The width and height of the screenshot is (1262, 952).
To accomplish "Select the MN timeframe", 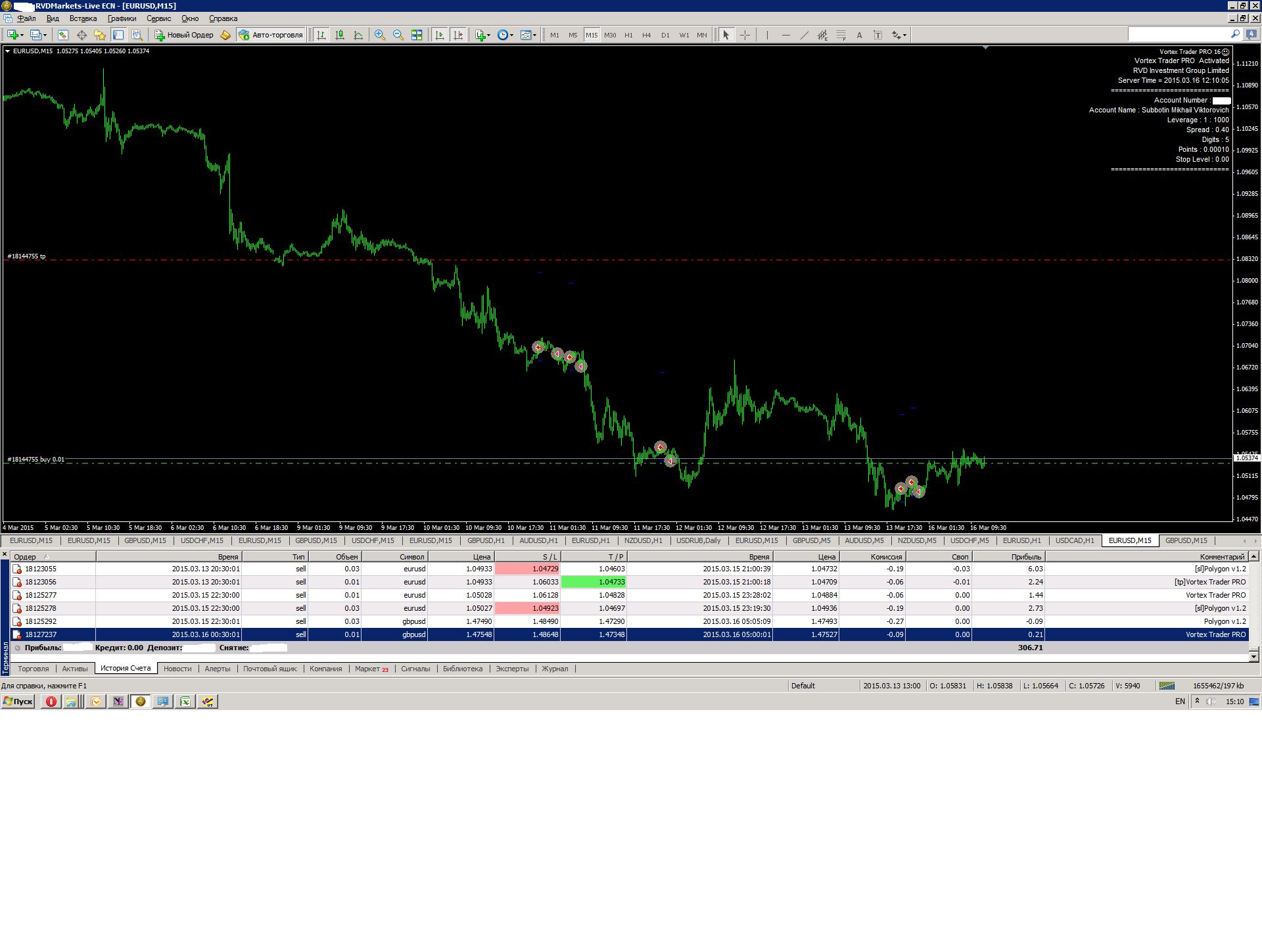I will pyautogui.click(x=702, y=36).
